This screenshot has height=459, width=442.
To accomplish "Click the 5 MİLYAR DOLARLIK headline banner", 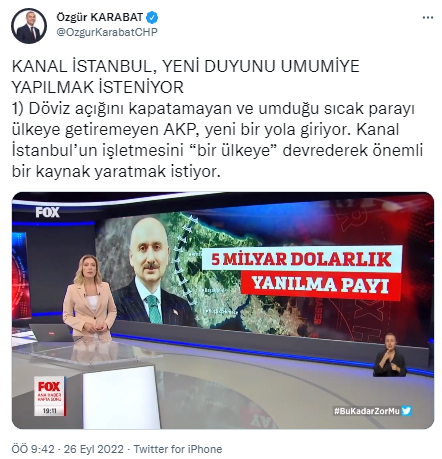I will [x=302, y=259].
